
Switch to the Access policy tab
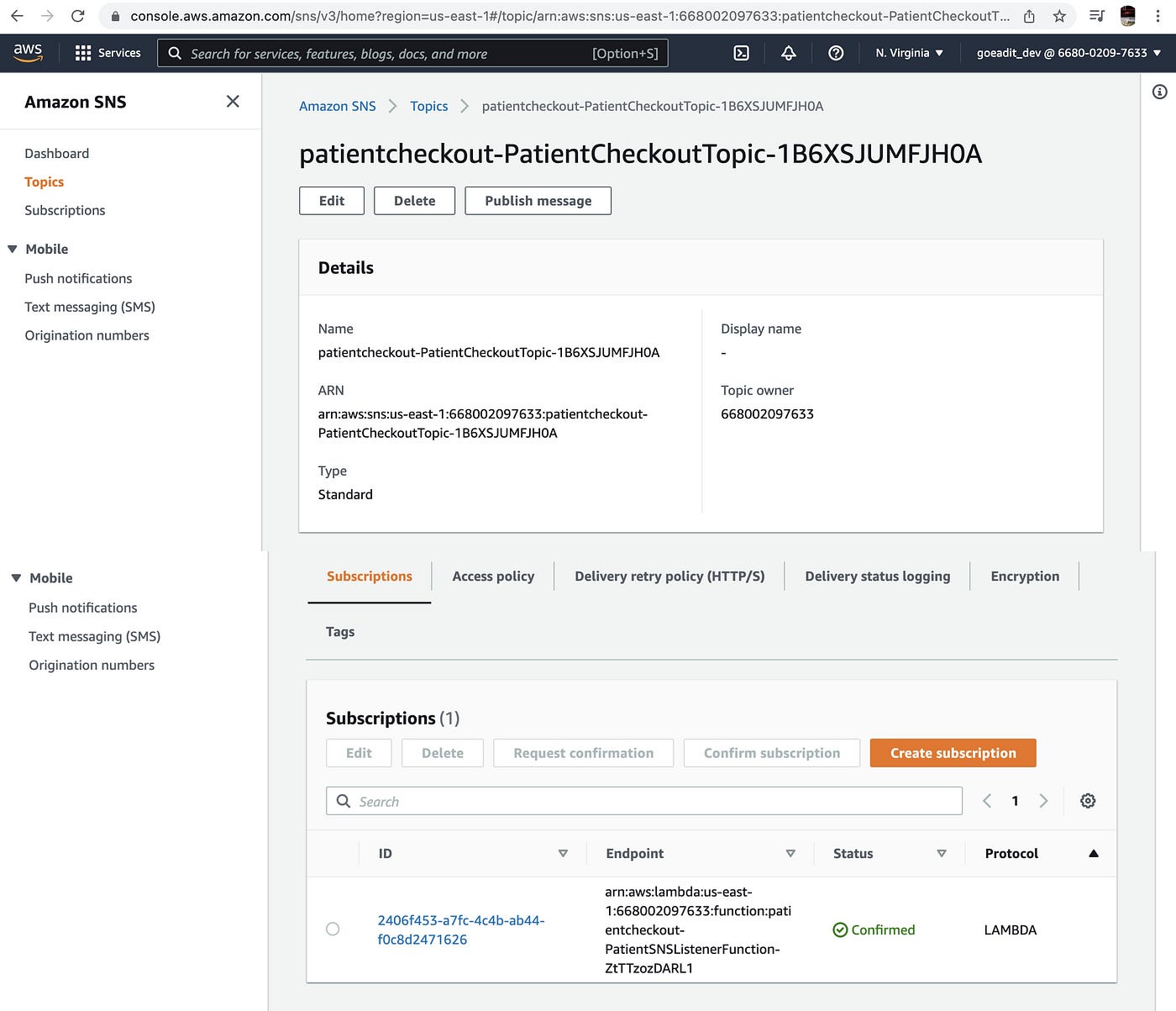493,577
